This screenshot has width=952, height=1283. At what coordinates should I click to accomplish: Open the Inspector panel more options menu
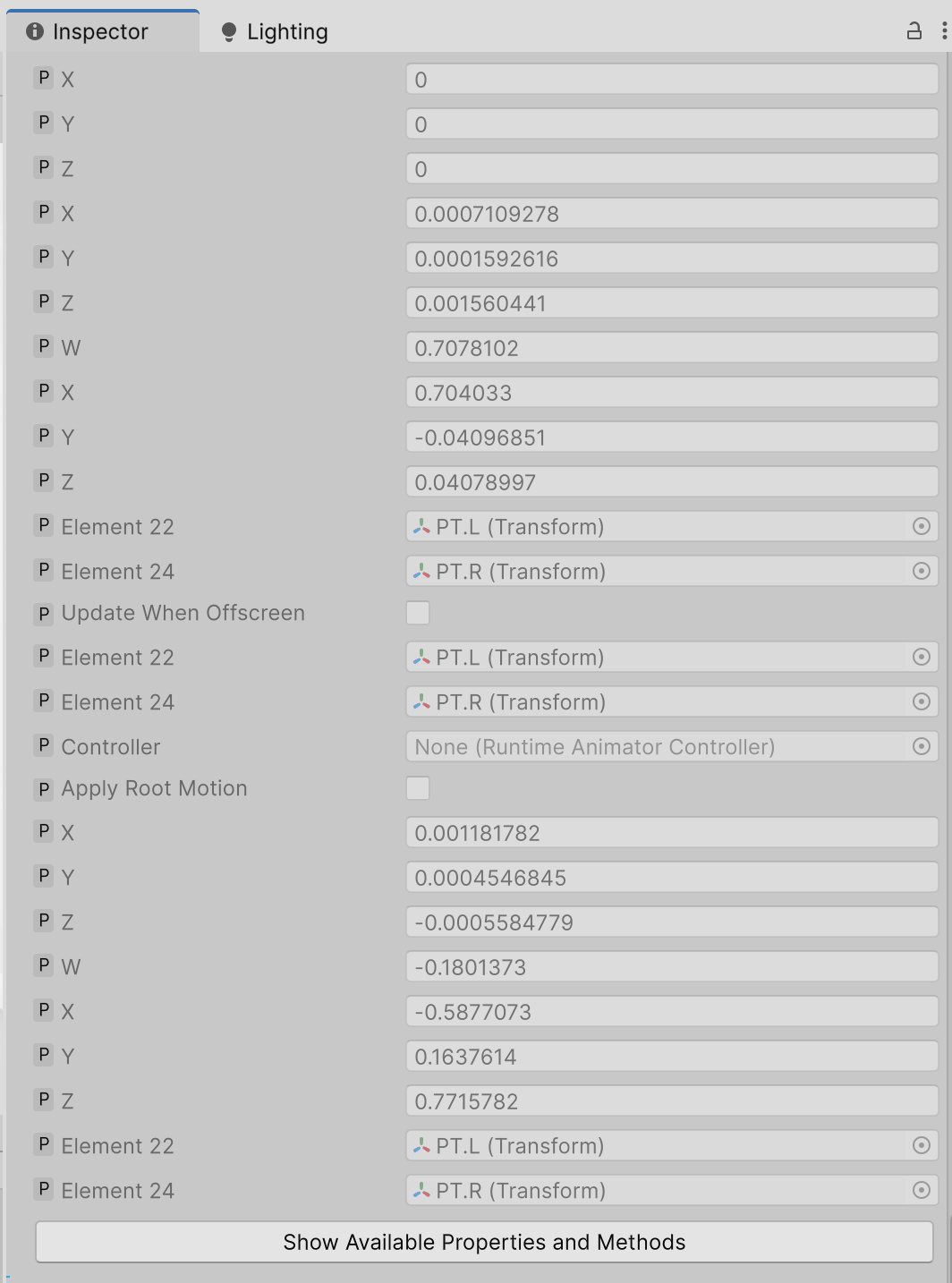pyautogui.click(x=944, y=31)
